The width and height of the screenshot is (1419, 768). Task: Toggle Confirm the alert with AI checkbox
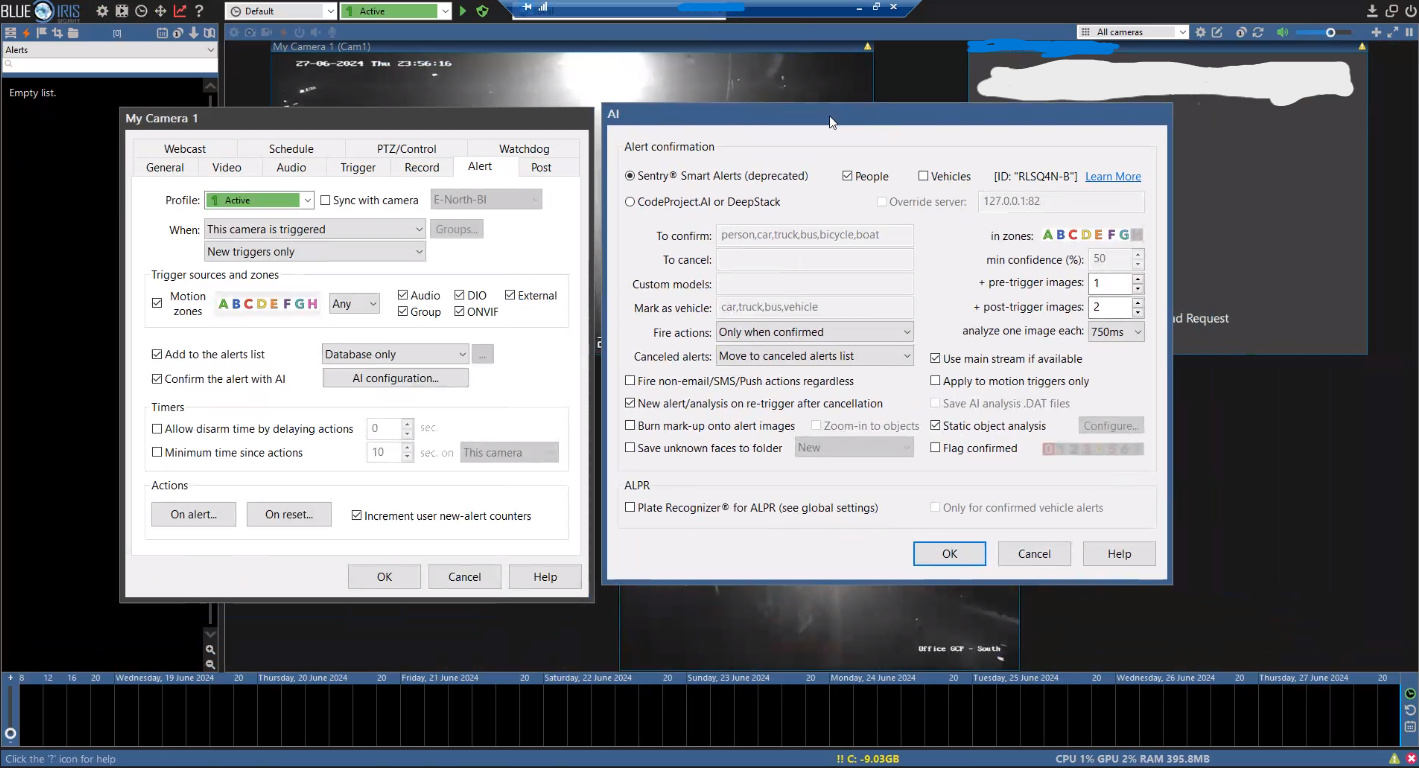pos(157,379)
